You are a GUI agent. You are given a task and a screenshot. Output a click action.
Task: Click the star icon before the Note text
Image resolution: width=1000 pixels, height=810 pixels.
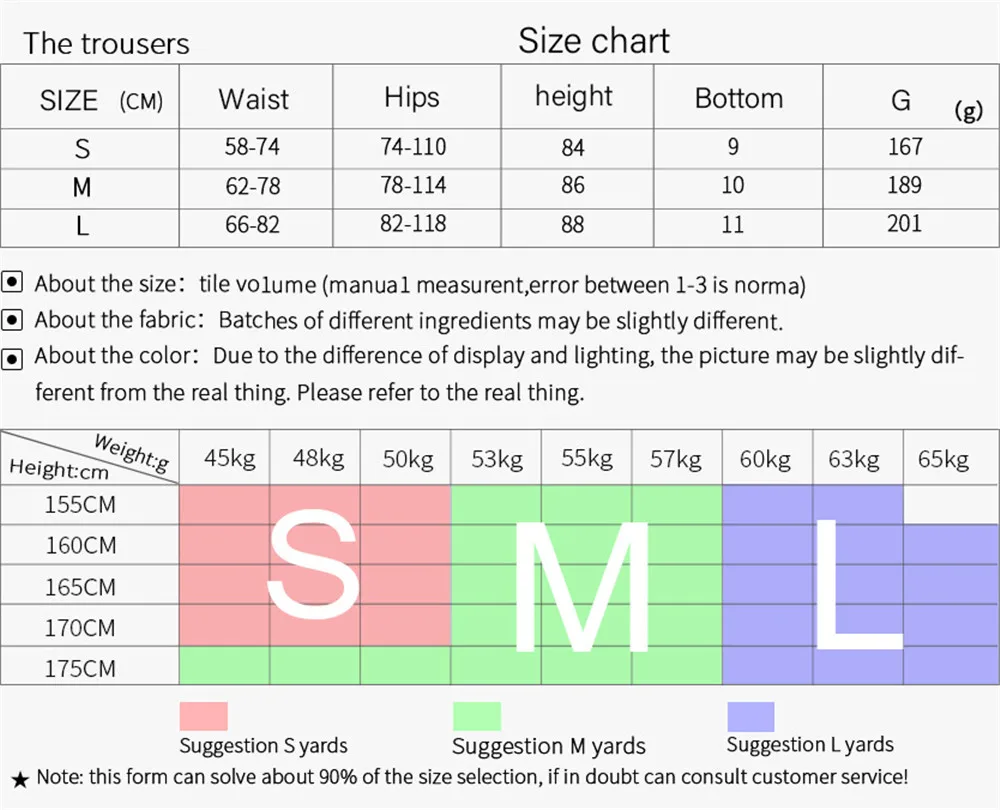(20, 777)
